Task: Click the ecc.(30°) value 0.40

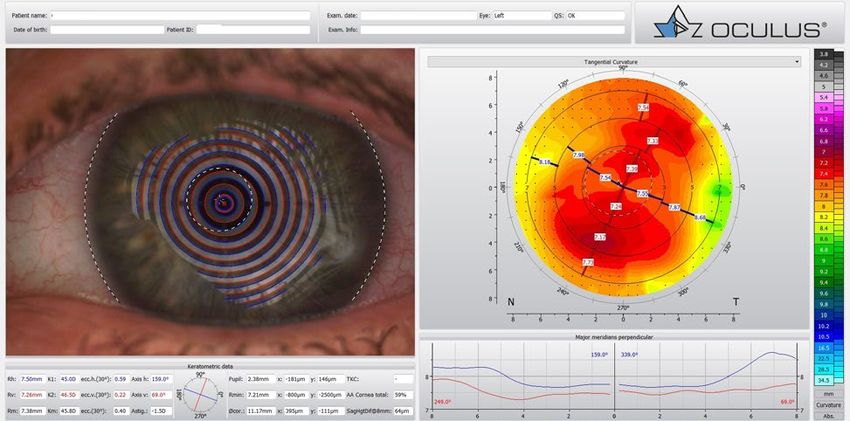Action: [122, 412]
